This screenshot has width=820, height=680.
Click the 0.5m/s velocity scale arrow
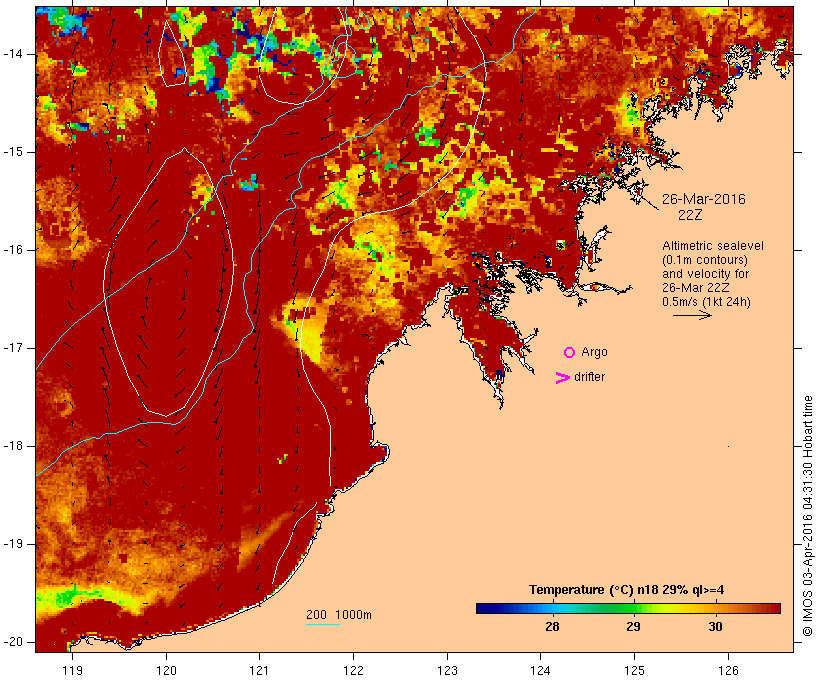click(x=692, y=315)
